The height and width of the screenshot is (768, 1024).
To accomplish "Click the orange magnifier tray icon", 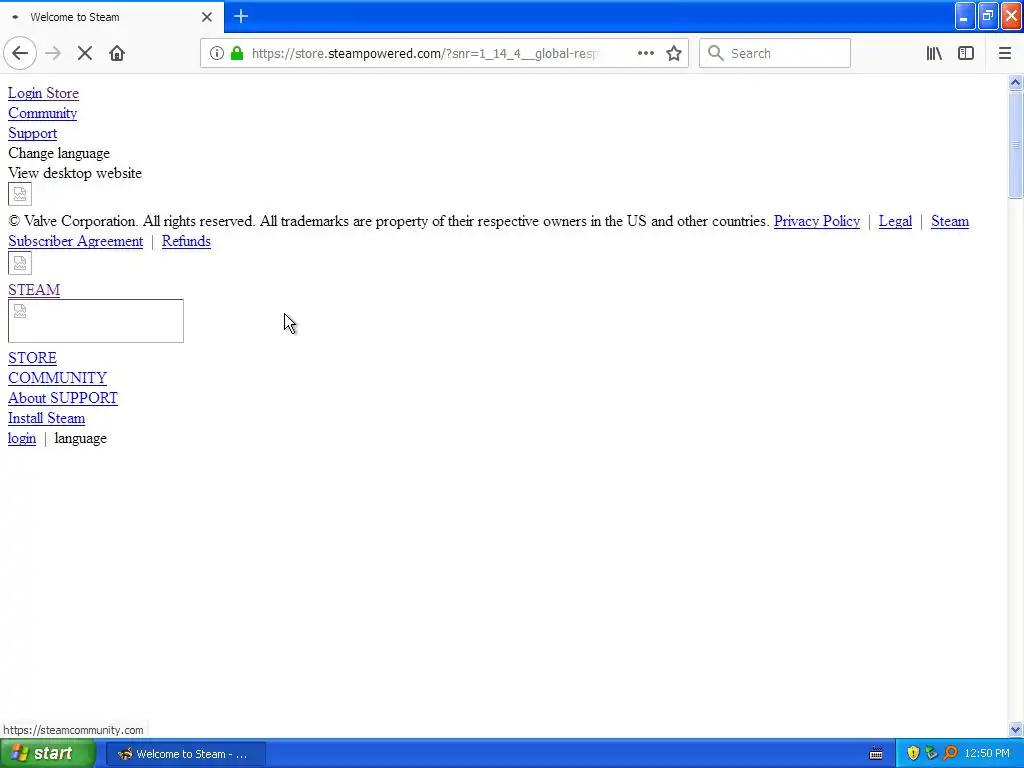I will coord(950,754).
